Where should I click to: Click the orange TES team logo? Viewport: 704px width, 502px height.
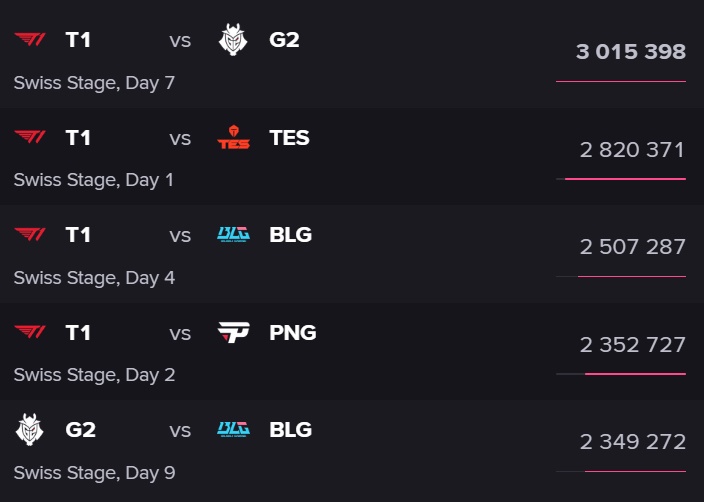click(234, 138)
